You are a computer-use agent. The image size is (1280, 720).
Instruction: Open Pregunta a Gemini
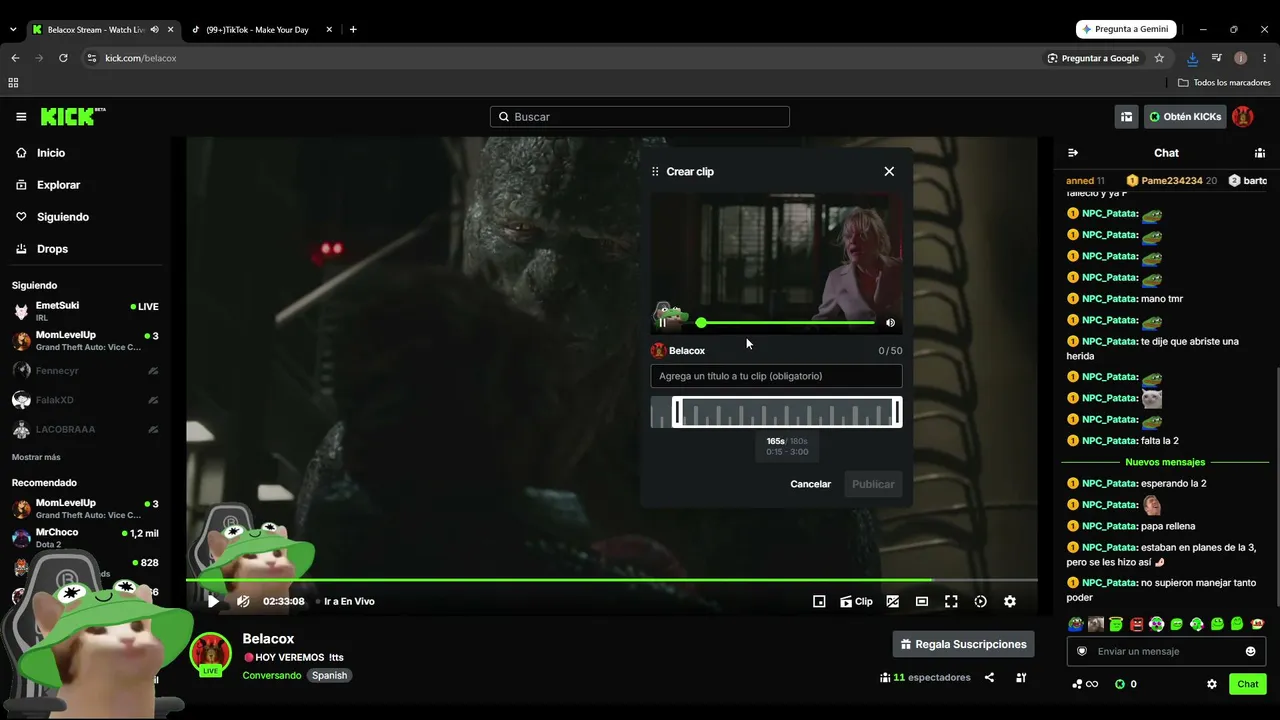pyautogui.click(x=1126, y=29)
